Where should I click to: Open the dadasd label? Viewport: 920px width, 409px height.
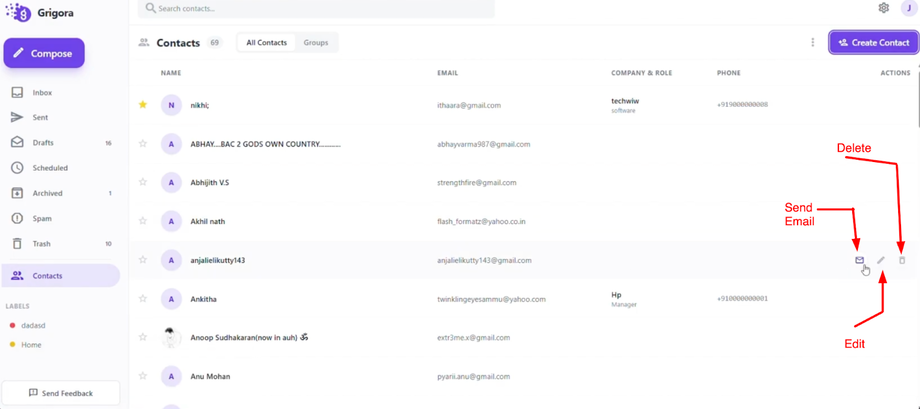pos(34,325)
